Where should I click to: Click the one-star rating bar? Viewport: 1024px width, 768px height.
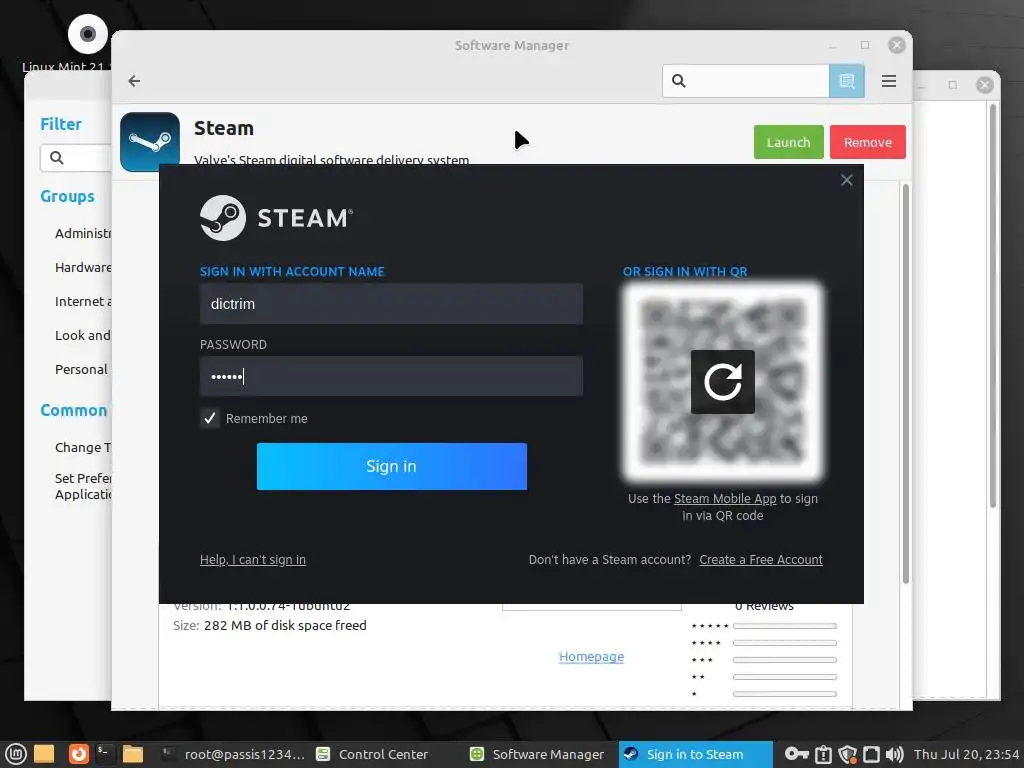[784, 694]
